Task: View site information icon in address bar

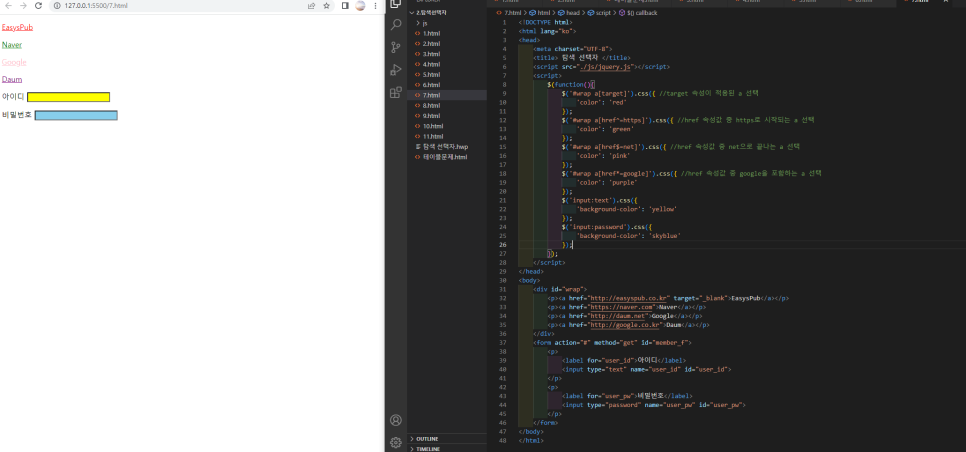Action: pos(57,6)
